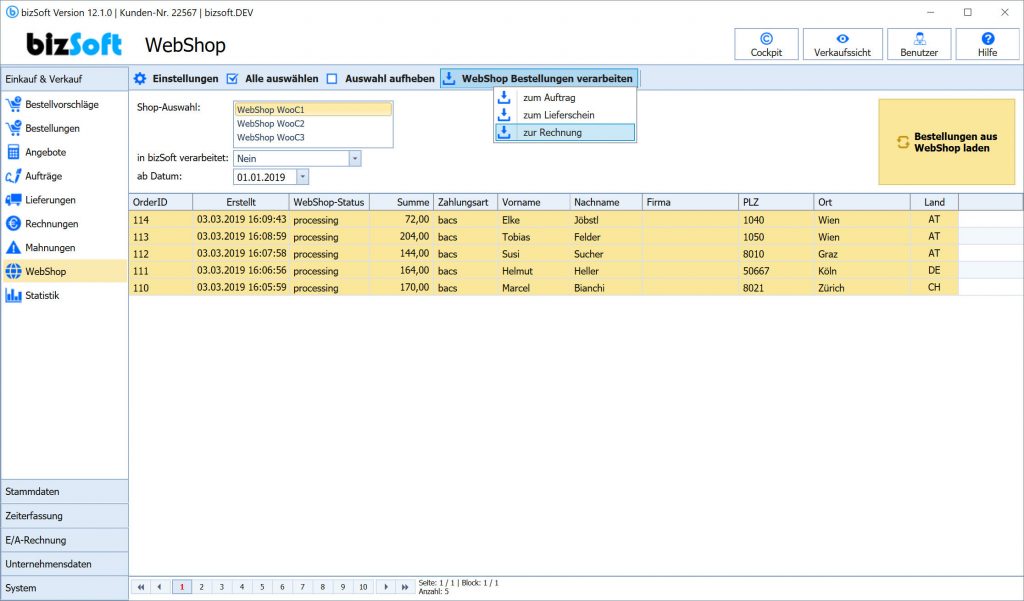Open Einstellungen settings label
The height and width of the screenshot is (601, 1024).
(185, 78)
